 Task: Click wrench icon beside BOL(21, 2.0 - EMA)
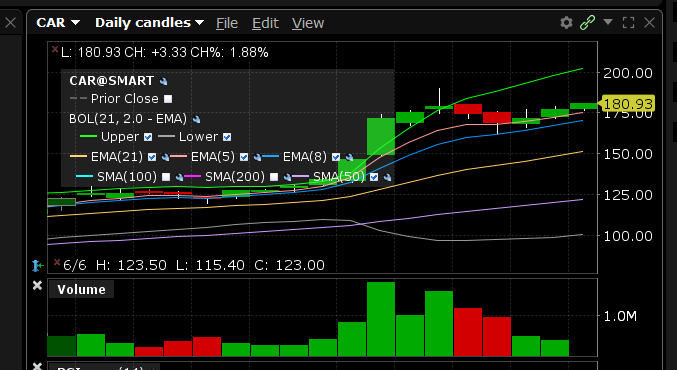click(x=196, y=119)
